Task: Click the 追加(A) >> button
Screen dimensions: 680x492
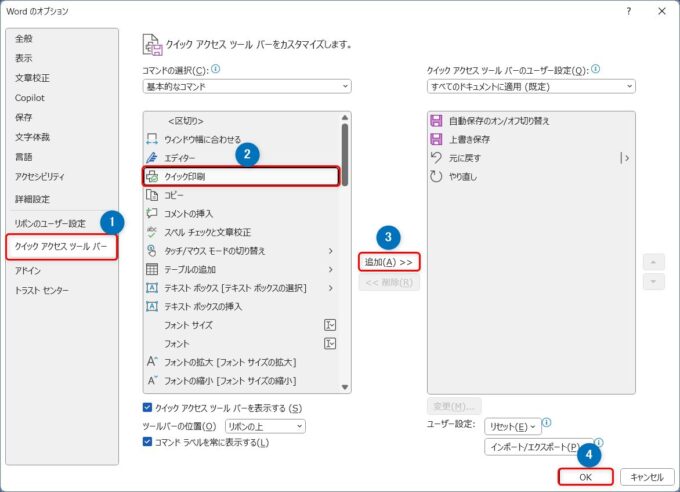Action: pyautogui.click(x=389, y=262)
